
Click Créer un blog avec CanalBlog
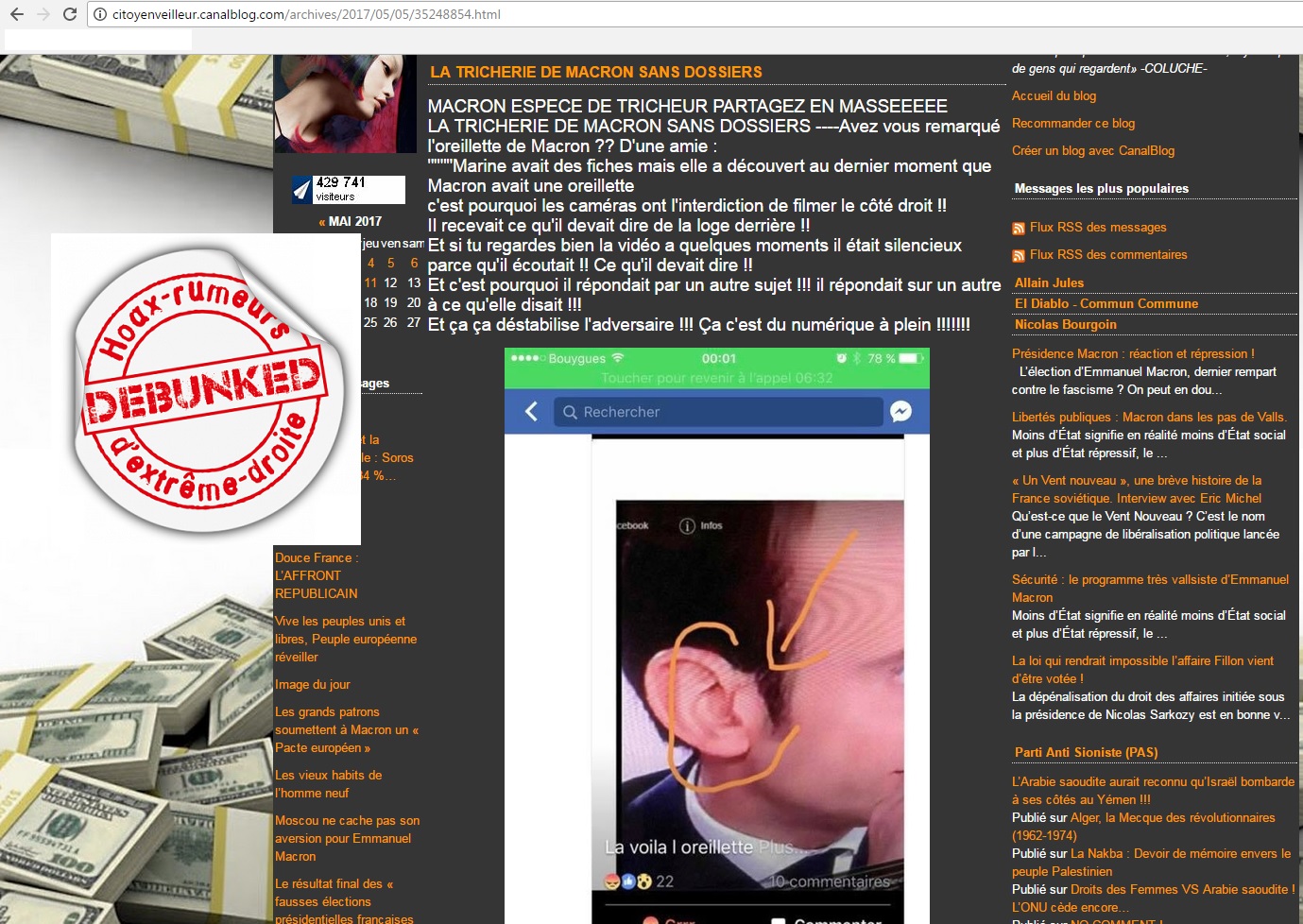click(1093, 150)
